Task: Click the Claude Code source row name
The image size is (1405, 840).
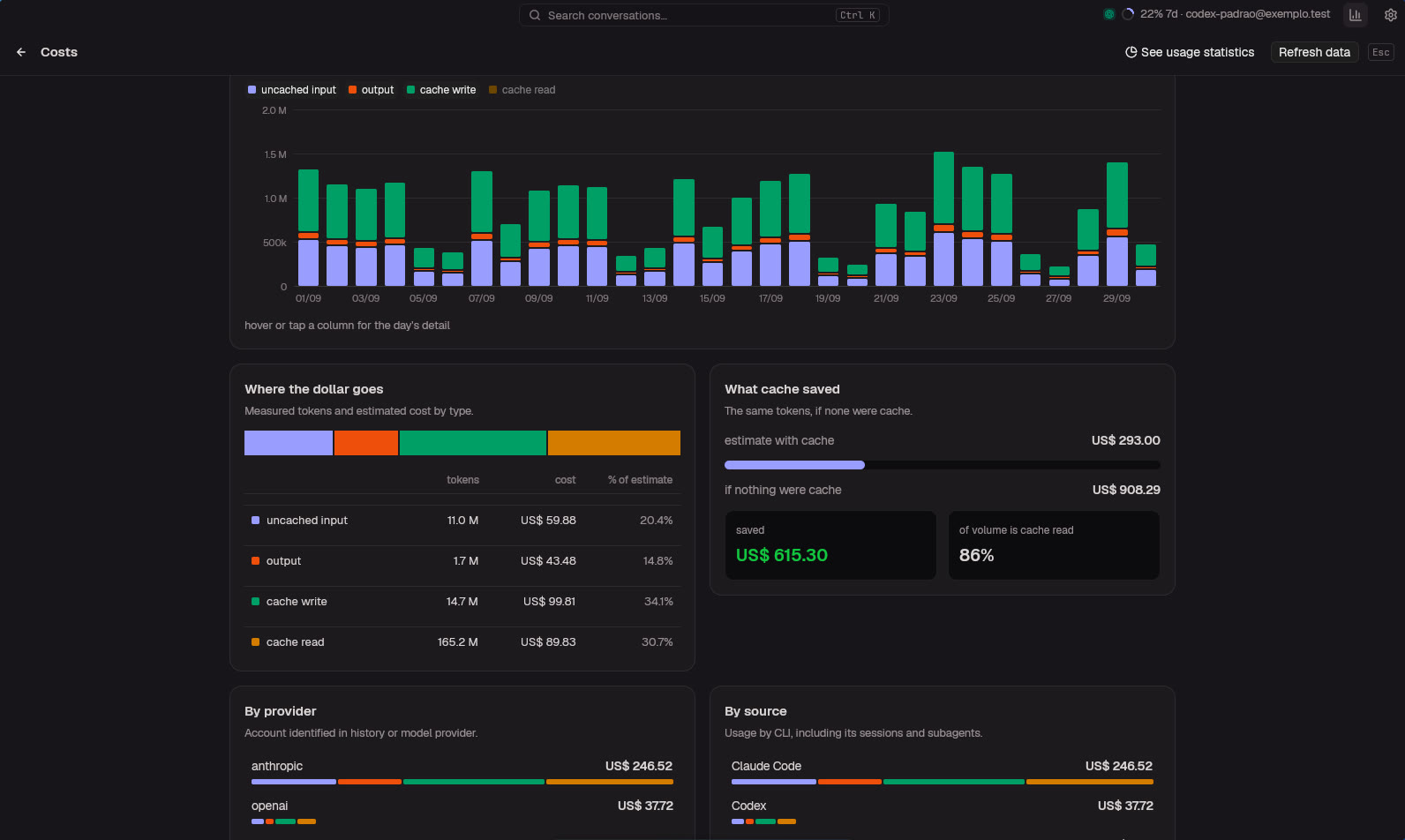Action: [766, 766]
